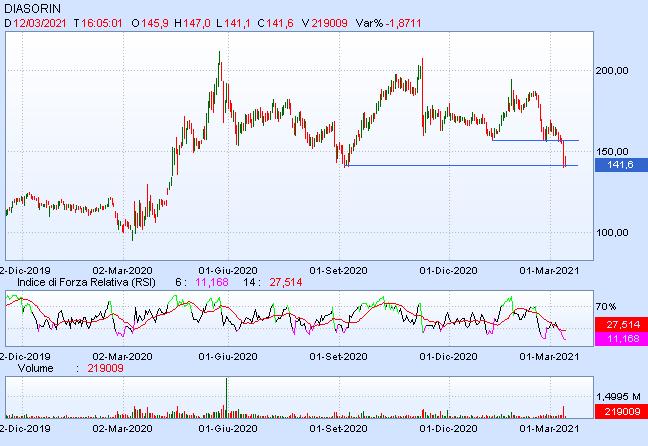Viewport: 648px width, 446px height.
Task: Click the tallest volume spike bar
Action: coord(226,398)
